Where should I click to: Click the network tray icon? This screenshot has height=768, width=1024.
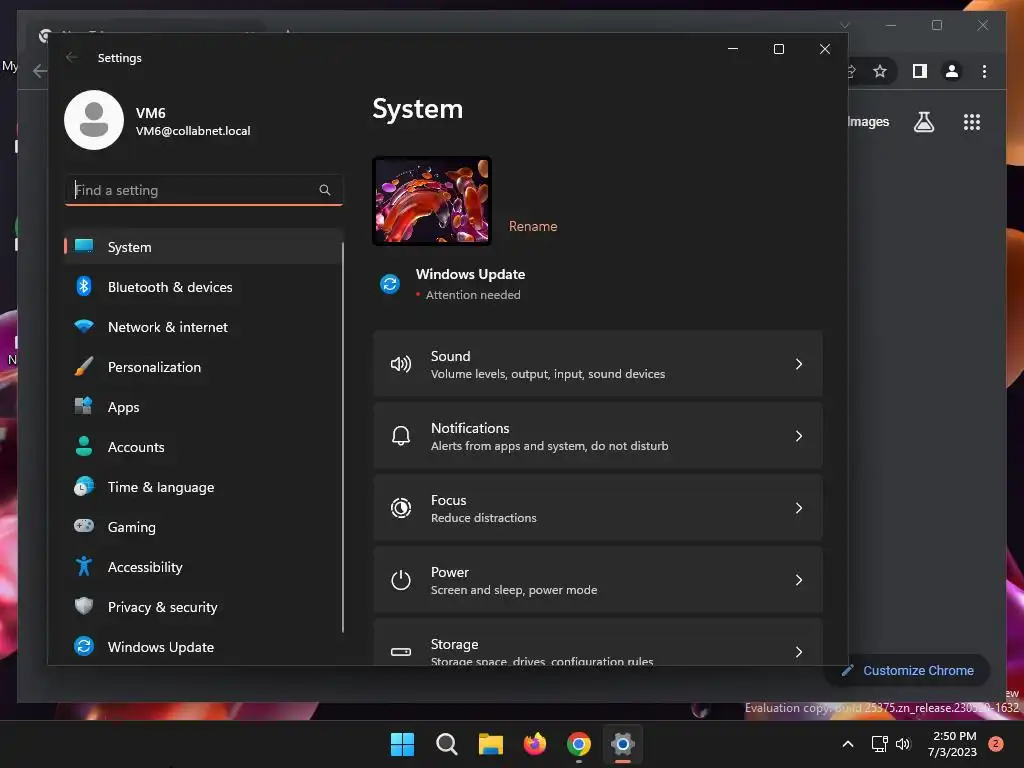click(880, 744)
